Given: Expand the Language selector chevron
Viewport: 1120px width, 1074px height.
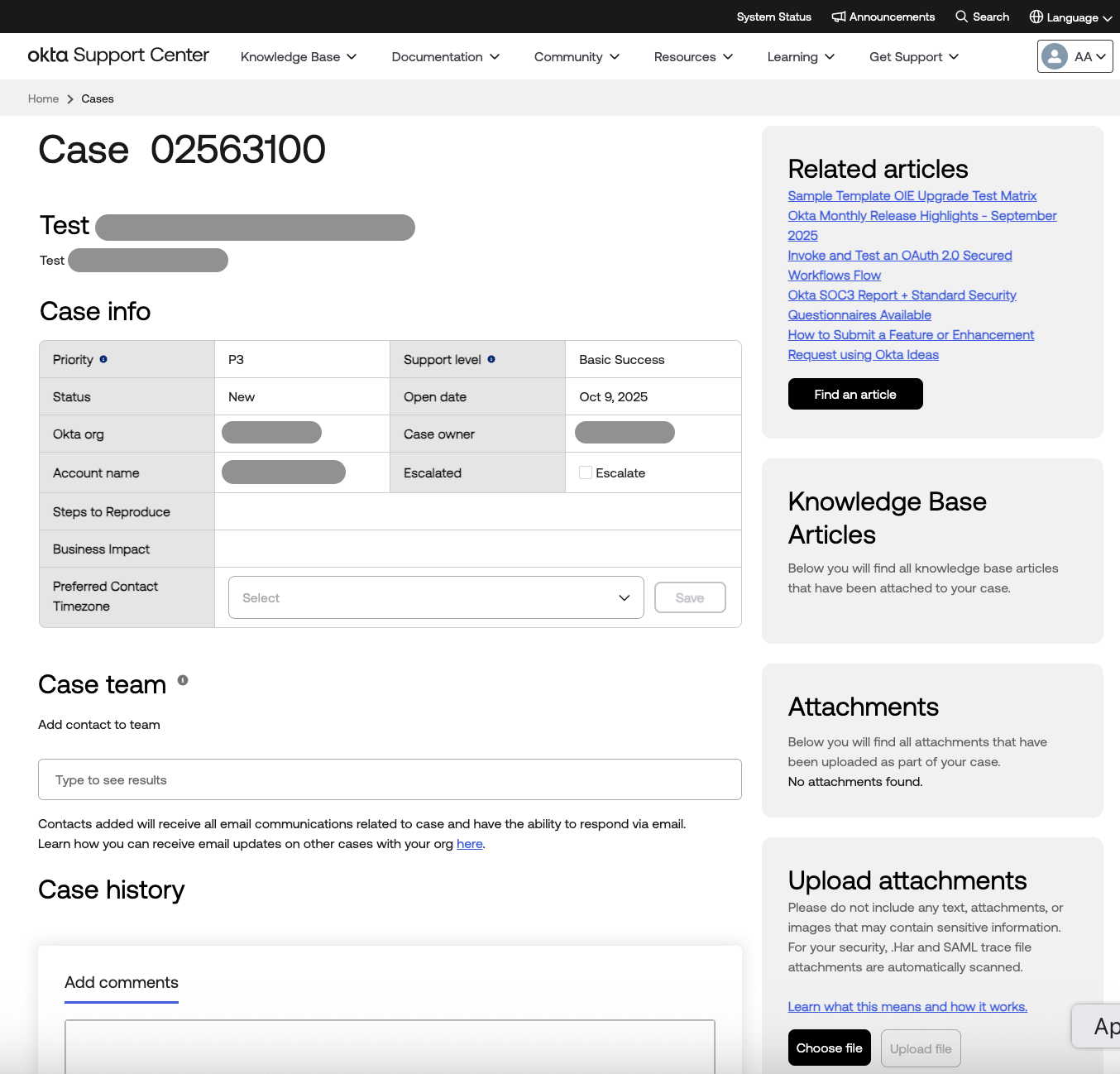Looking at the screenshot, I should pyautogui.click(x=1108, y=18).
